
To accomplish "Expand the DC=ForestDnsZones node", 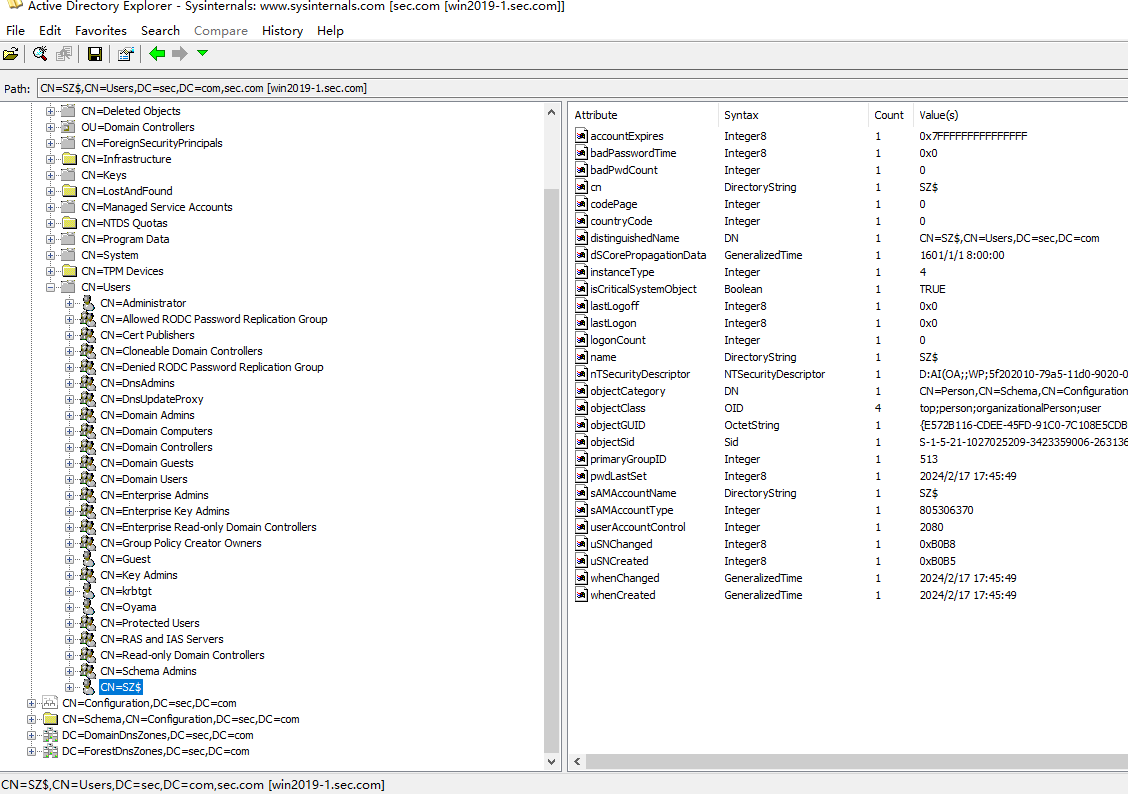I will (x=31, y=751).
